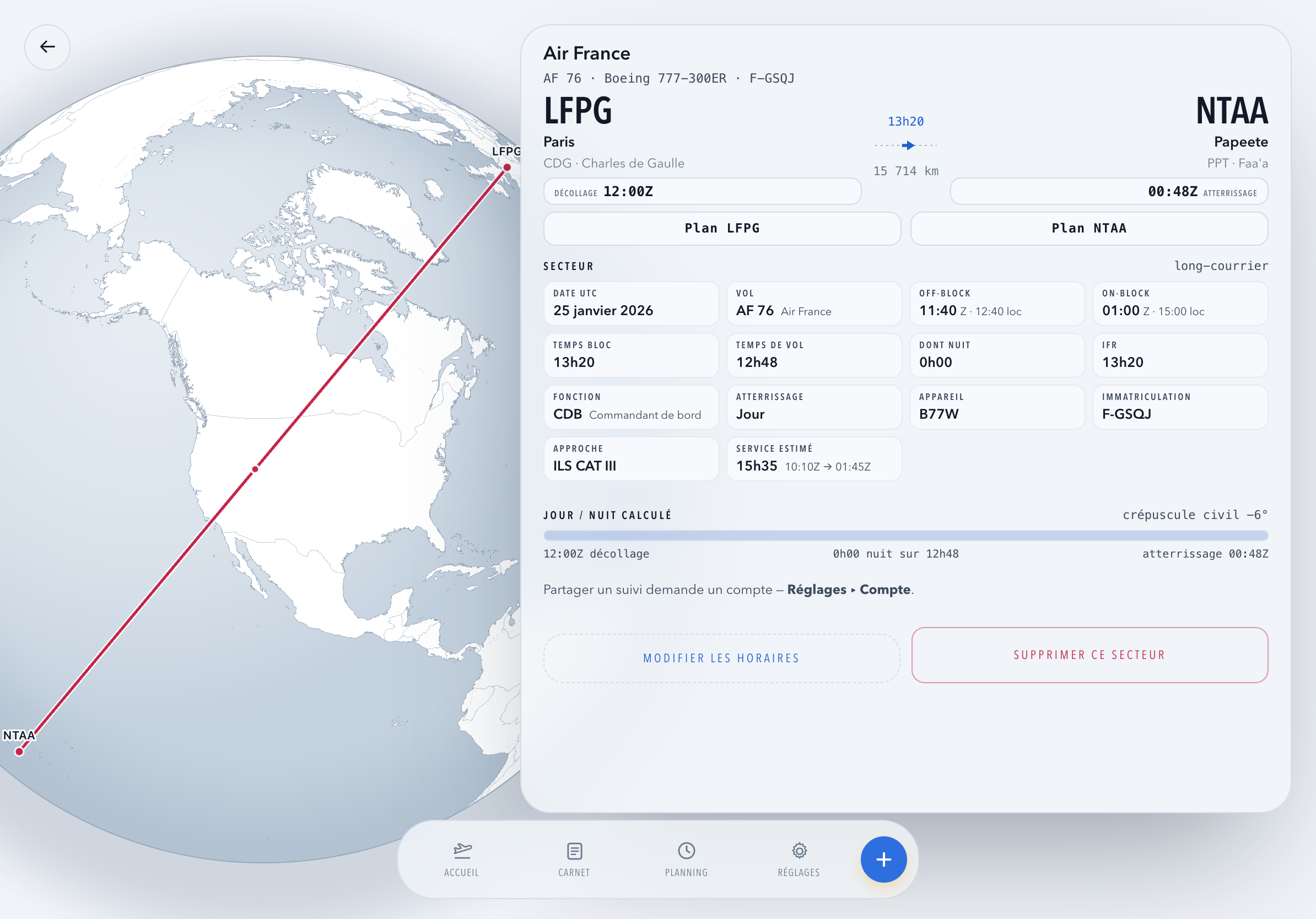Click the Service estimé 15h35 card
The height and width of the screenshot is (919, 1316).
tap(814, 458)
